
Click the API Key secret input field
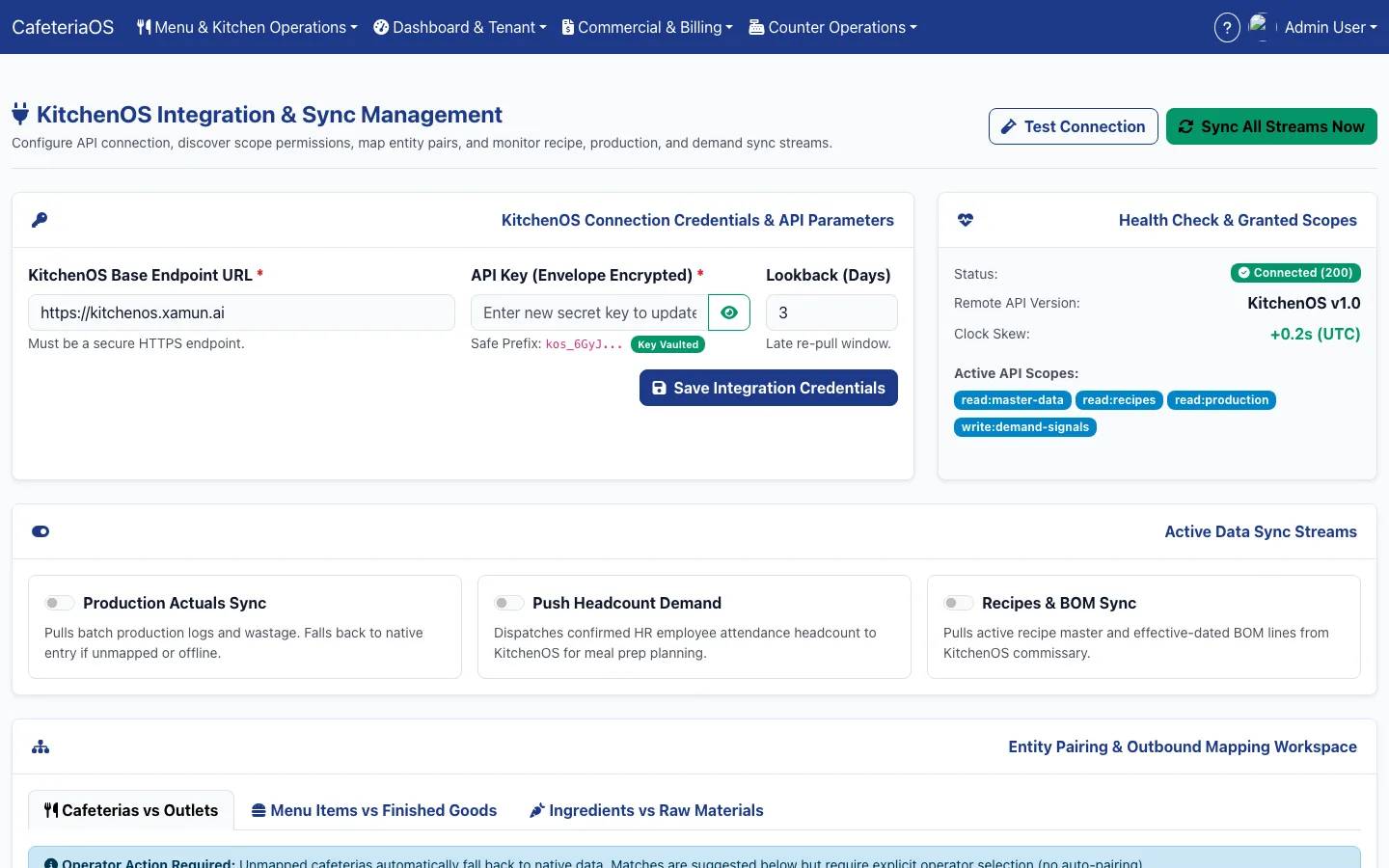pyautogui.click(x=589, y=312)
